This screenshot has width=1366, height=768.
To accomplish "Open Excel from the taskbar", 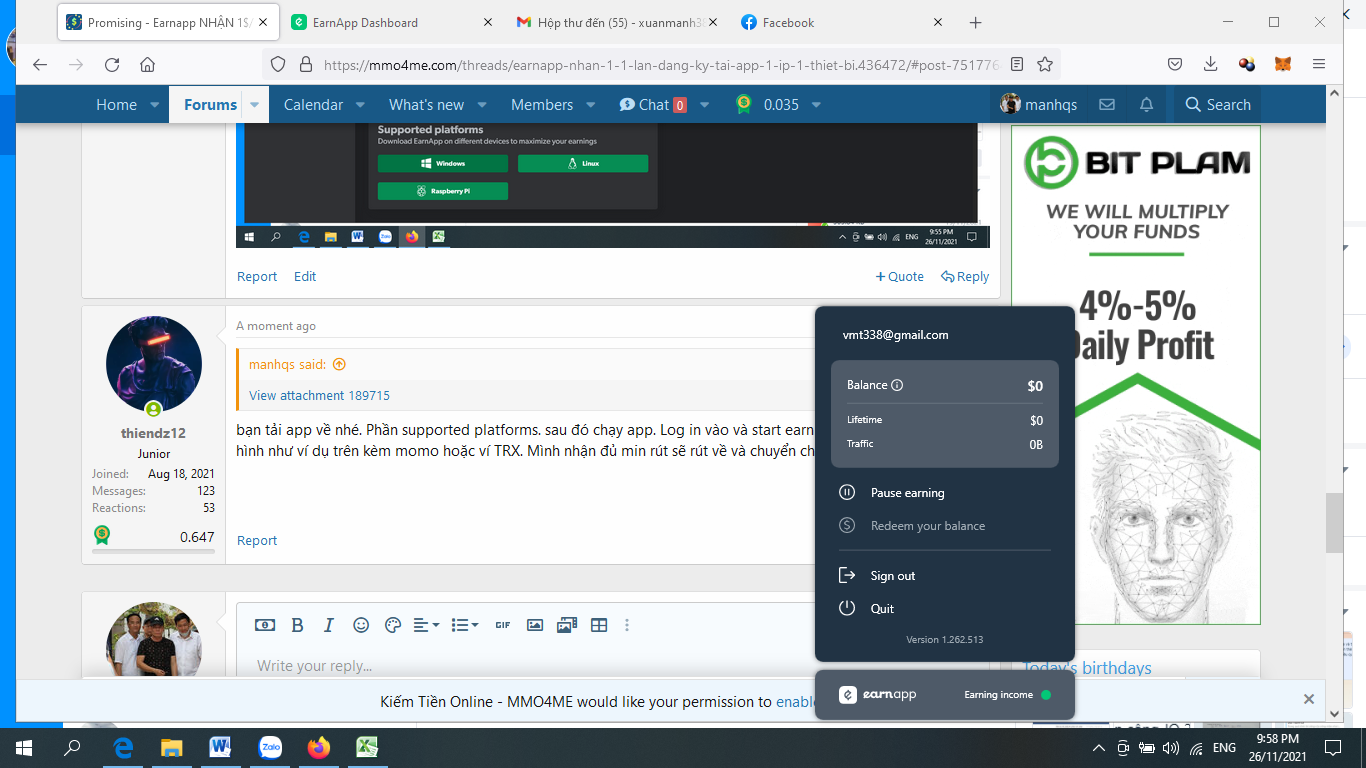I will (367, 747).
